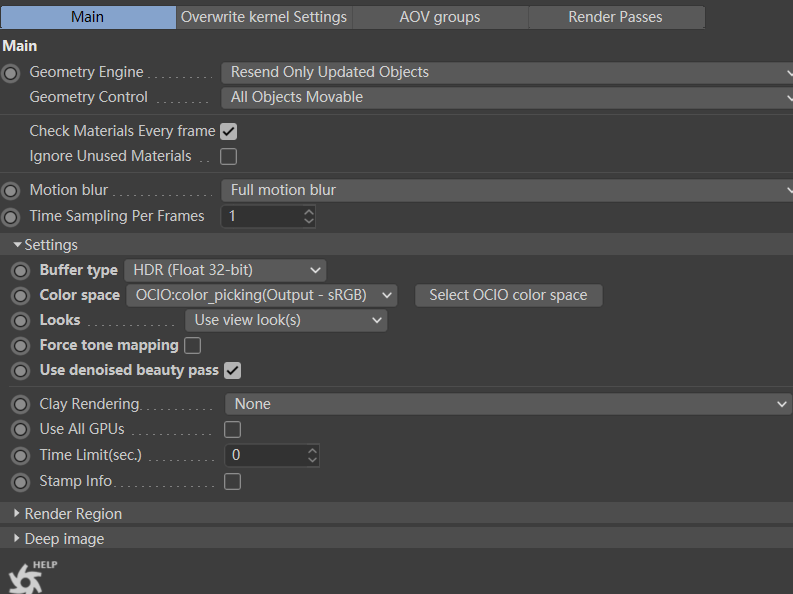Disable Check Materials Every frame checkbox
The width and height of the screenshot is (793, 594).
(x=228, y=131)
